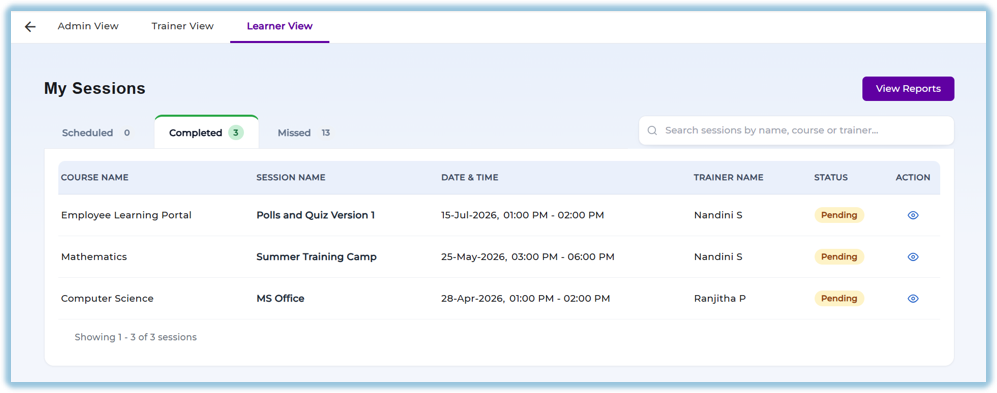Image resolution: width=997 pixels, height=393 pixels.
Task: Focus the search sessions input field
Action: click(796, 130)
